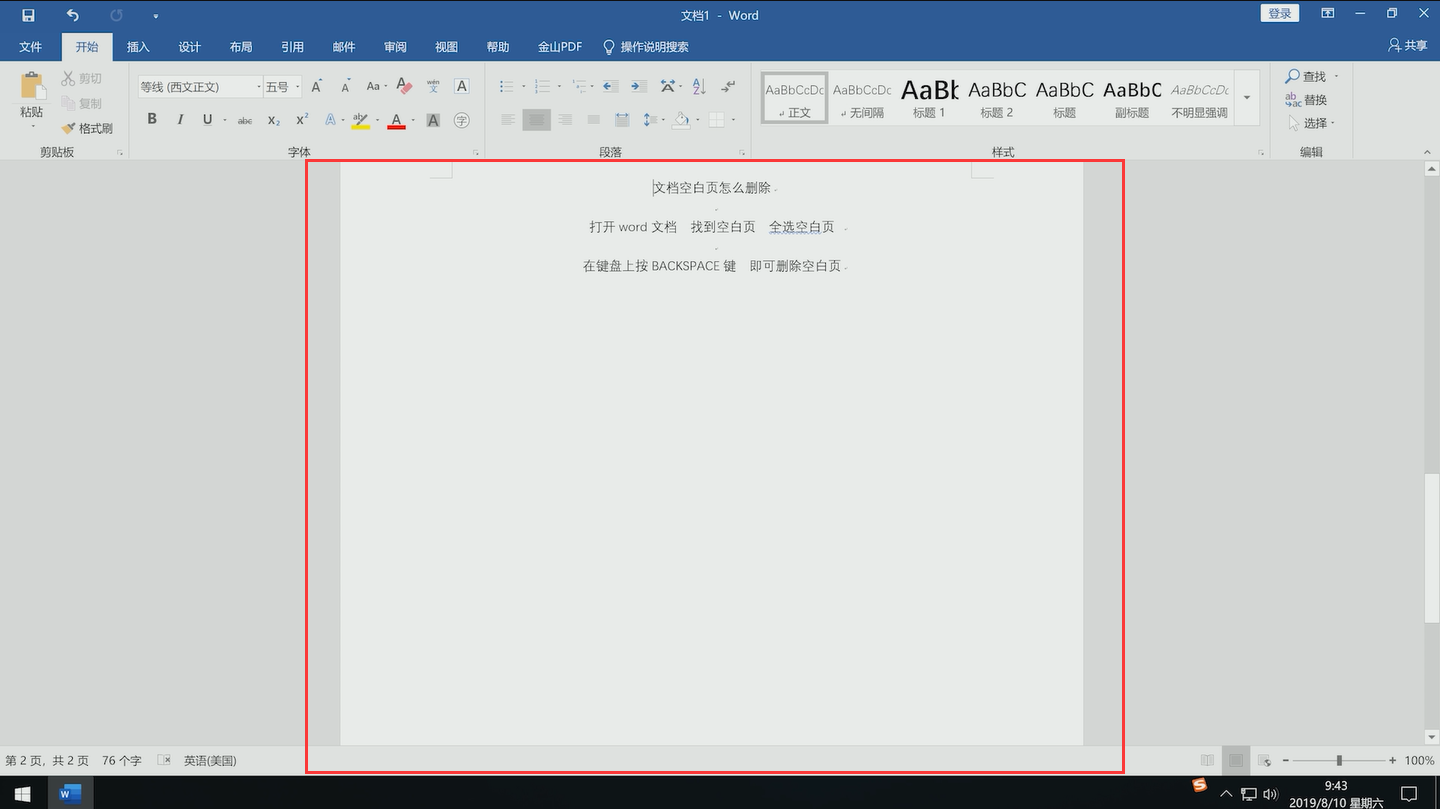Toggle show/hide paragraph marks
Image resolution: width=1440 pixels, height=809 pixels.
coord(729,87)
